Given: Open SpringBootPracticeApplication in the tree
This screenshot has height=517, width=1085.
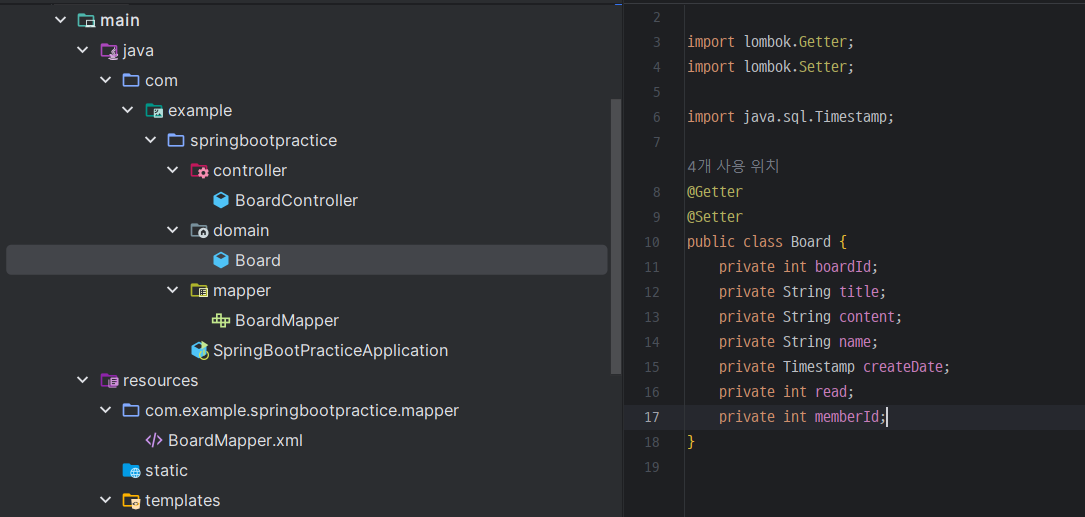Looking at the screenshot, I should tap(330, 351).
